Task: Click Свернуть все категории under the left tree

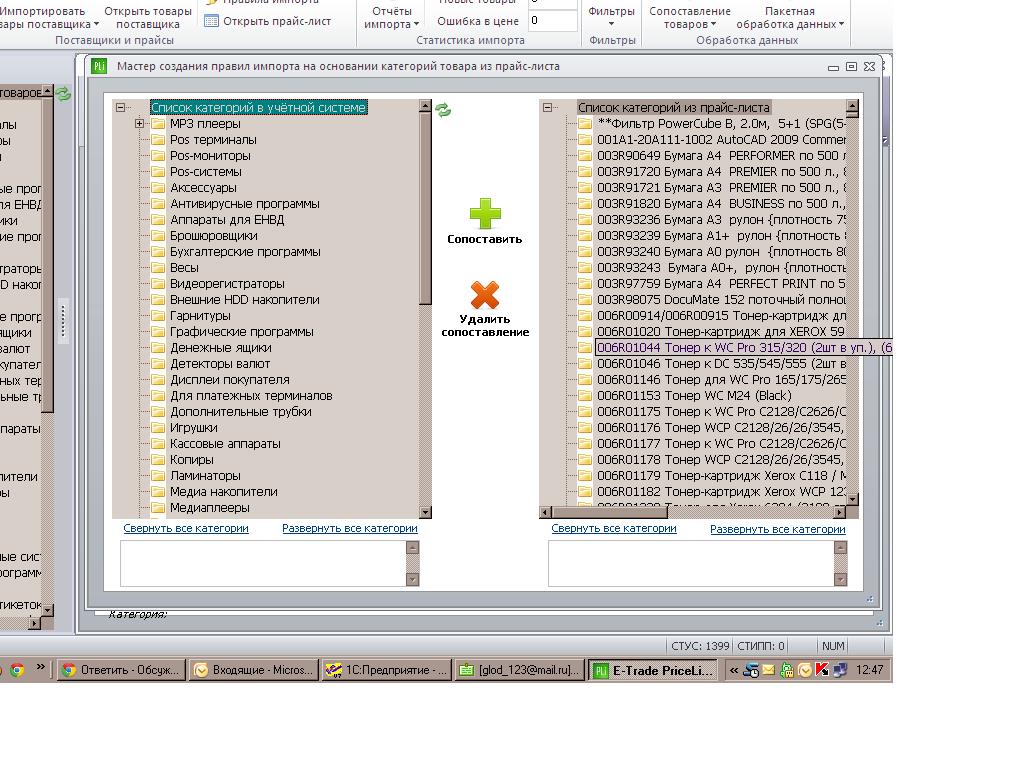Action: click(186, 528)
